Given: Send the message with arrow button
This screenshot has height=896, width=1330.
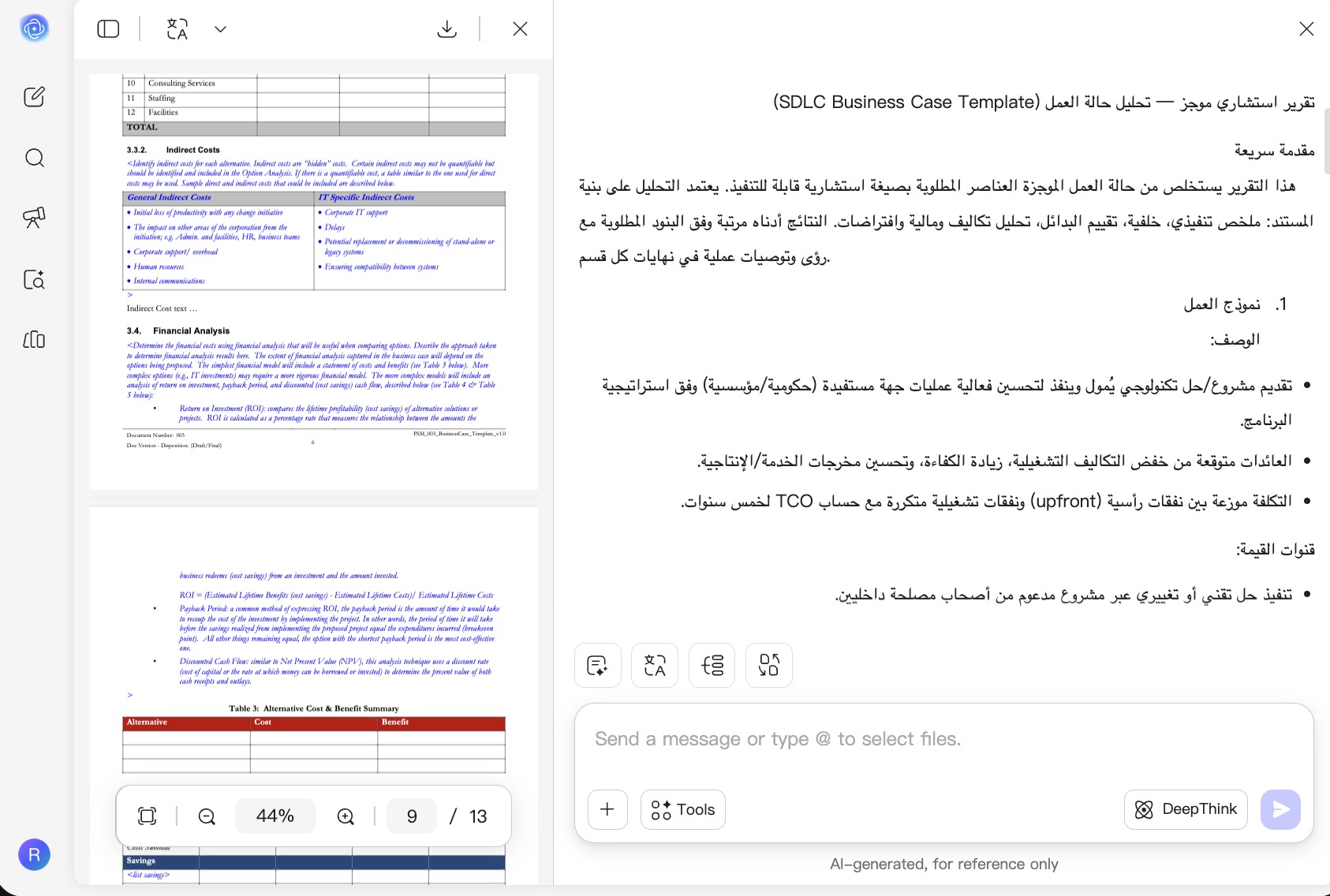Looking at the screenshot, I should [x=1280, y=809].
